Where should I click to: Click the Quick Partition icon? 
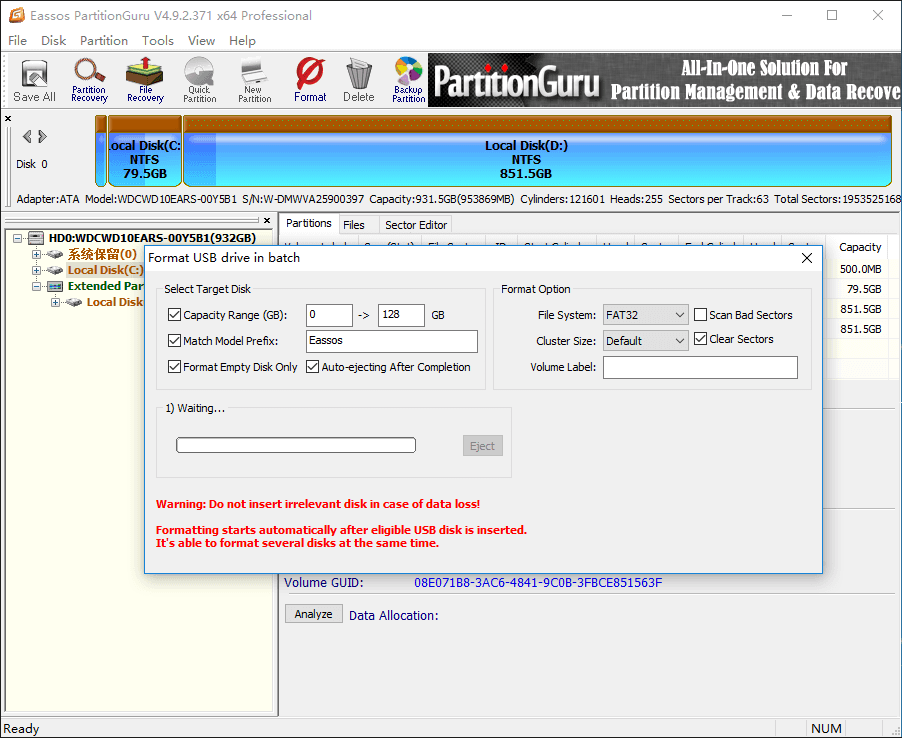click(x=200, y=81)
